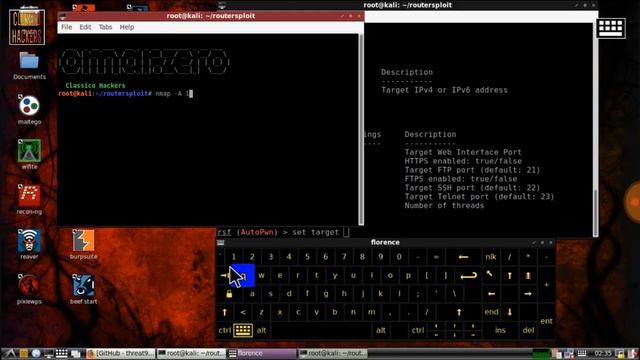Image resolution: width=640 pixels, height=360 pixels.
Task: Tap the Tab key on Florence keyboard
Action: (224, 276)
